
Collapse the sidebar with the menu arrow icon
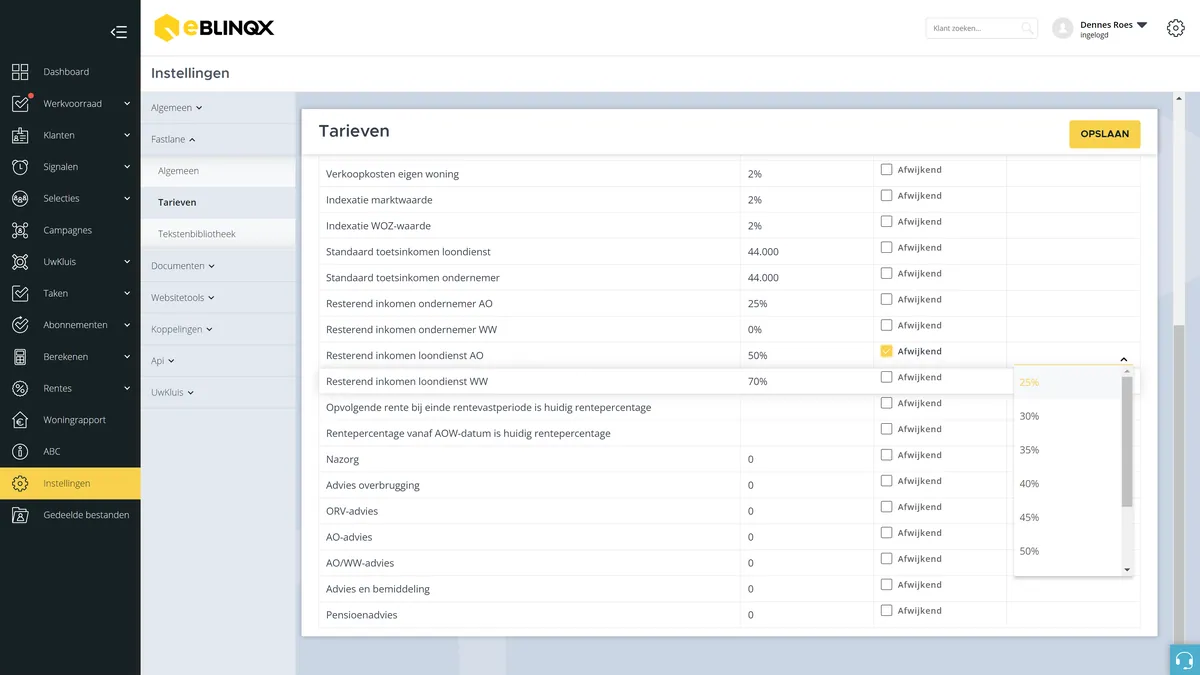coord(119,32)
